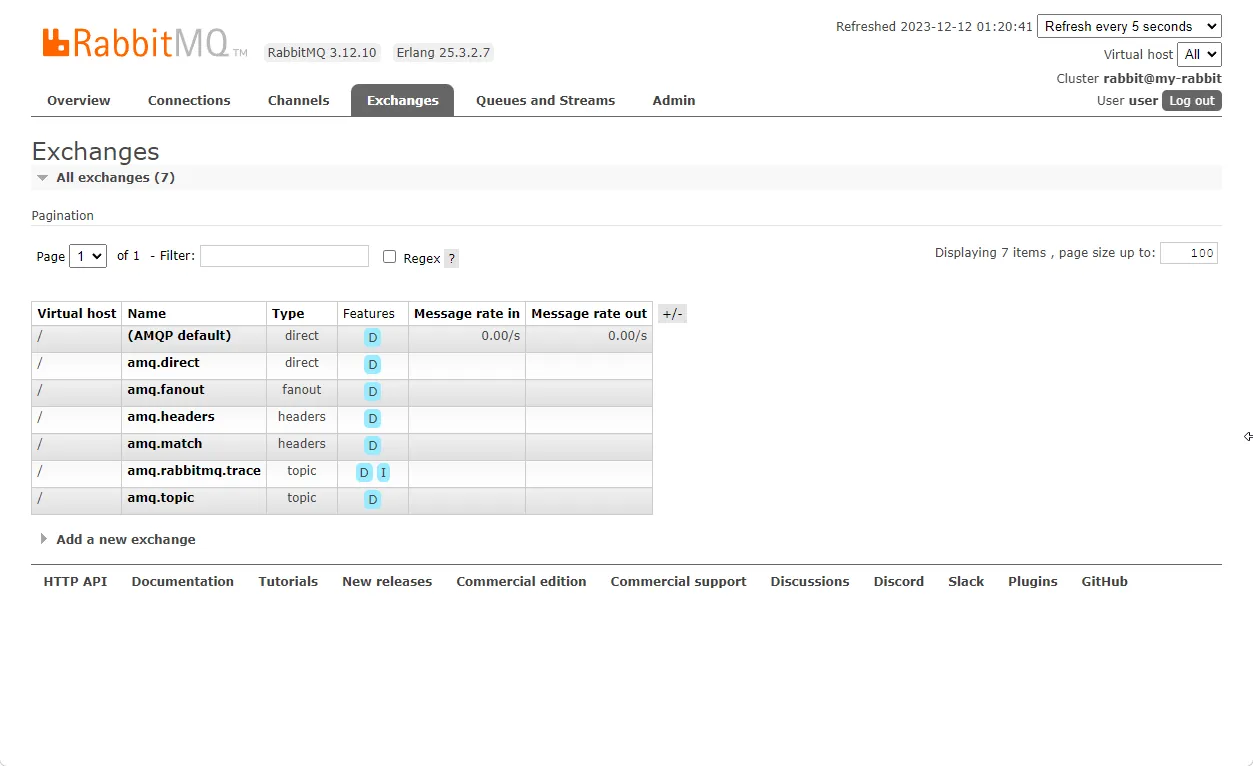Open the Regex help icon
The height and width of the screenshot is (766, 1253).
pos(452,258)
